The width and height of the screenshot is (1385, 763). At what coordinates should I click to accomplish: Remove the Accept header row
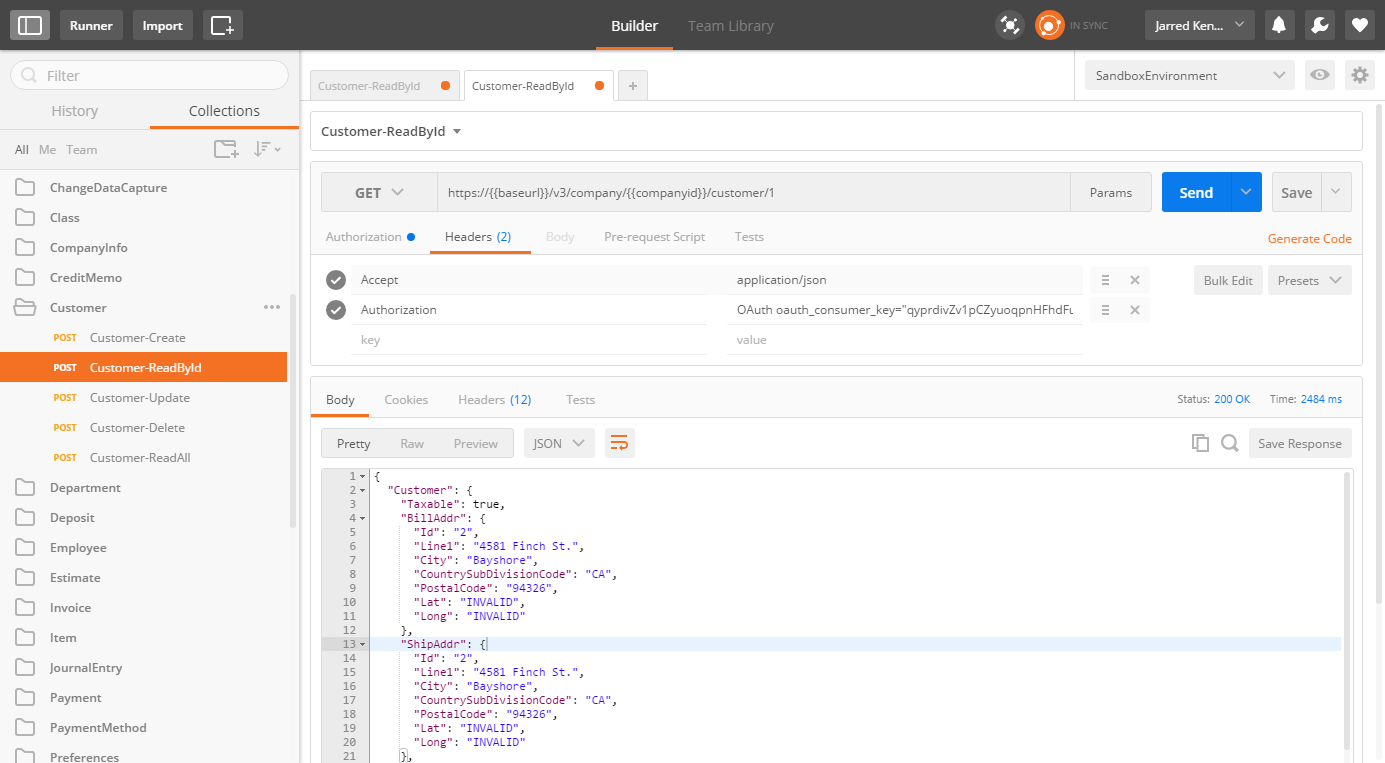coord(1134,280)
